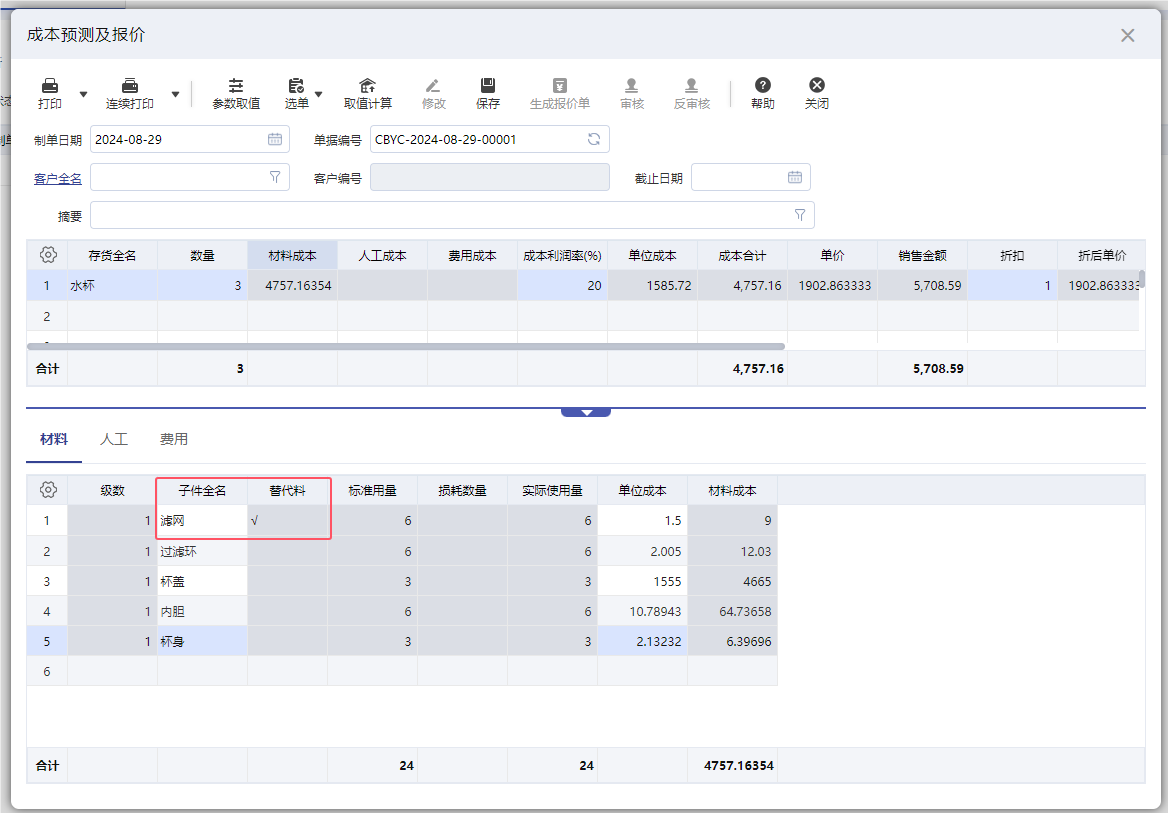Collapse panel using the blue divider arrow
This screenshot has width=1168, height=813.
pos(586,412)
